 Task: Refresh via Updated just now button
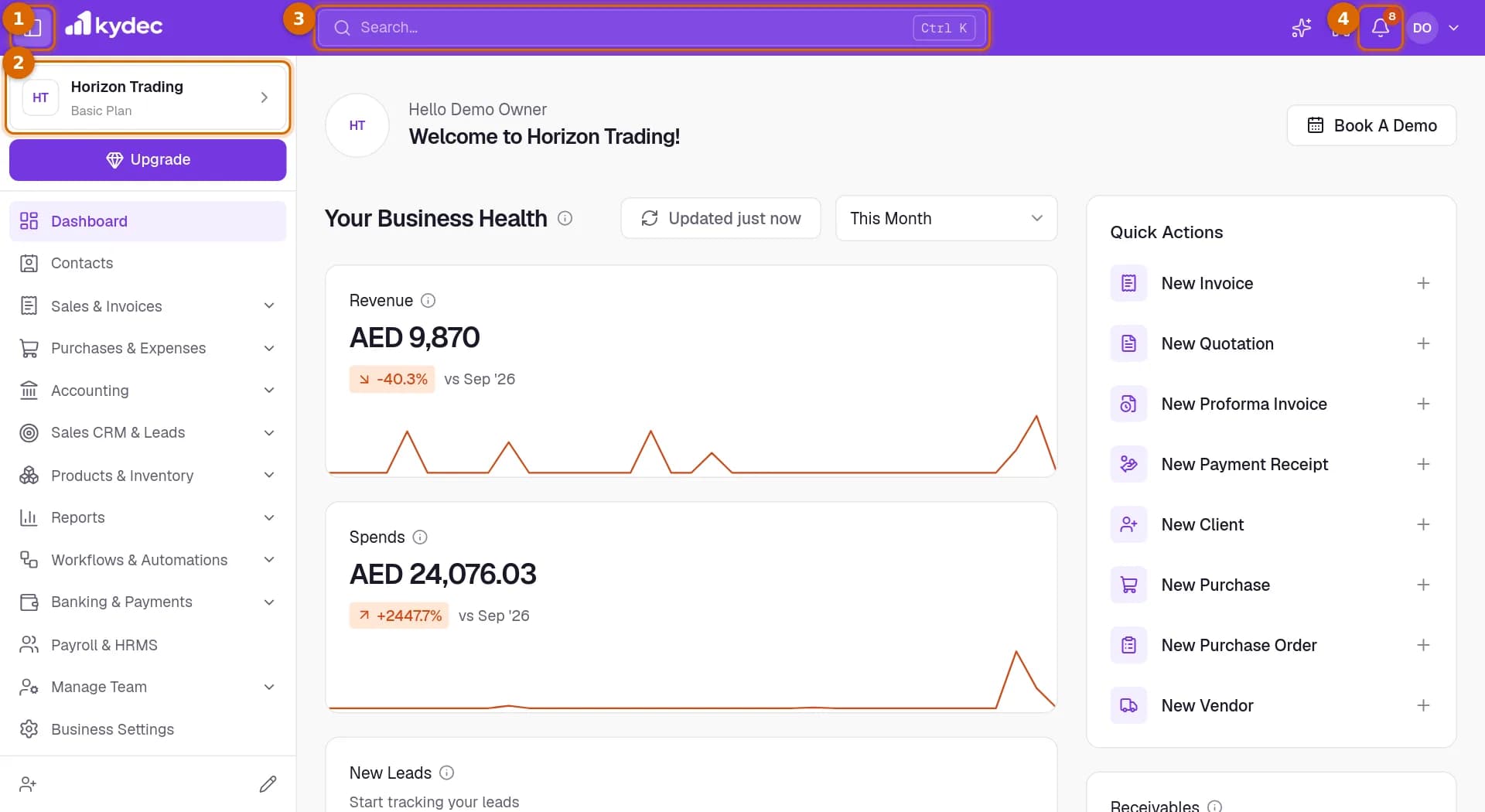point(721,218)
